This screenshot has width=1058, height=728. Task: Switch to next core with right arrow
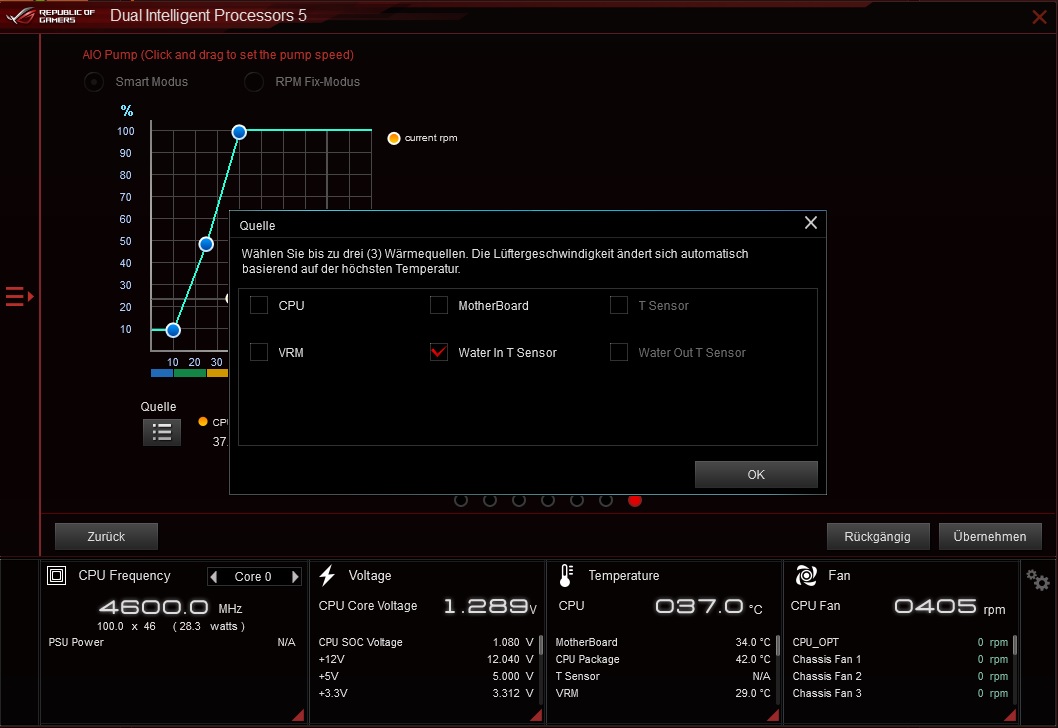tap(295, 576)
